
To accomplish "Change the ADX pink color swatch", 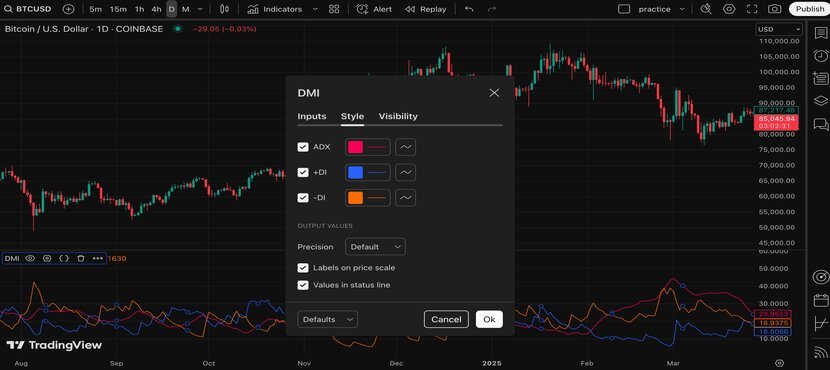I will [x=355, y=147].
